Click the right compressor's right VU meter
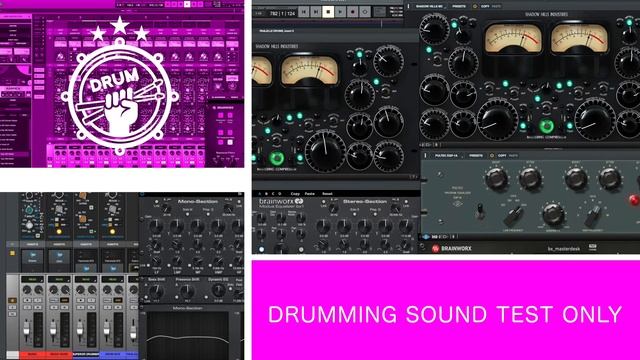Viewport: 640px width, 360px height. coord(580,39)
